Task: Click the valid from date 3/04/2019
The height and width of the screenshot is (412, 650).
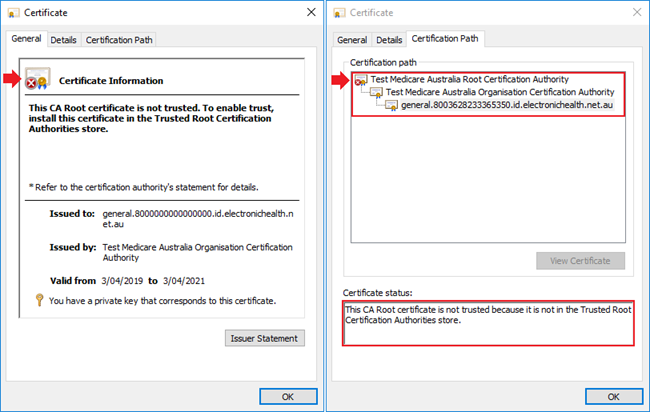Action: [x=122, y=281]
